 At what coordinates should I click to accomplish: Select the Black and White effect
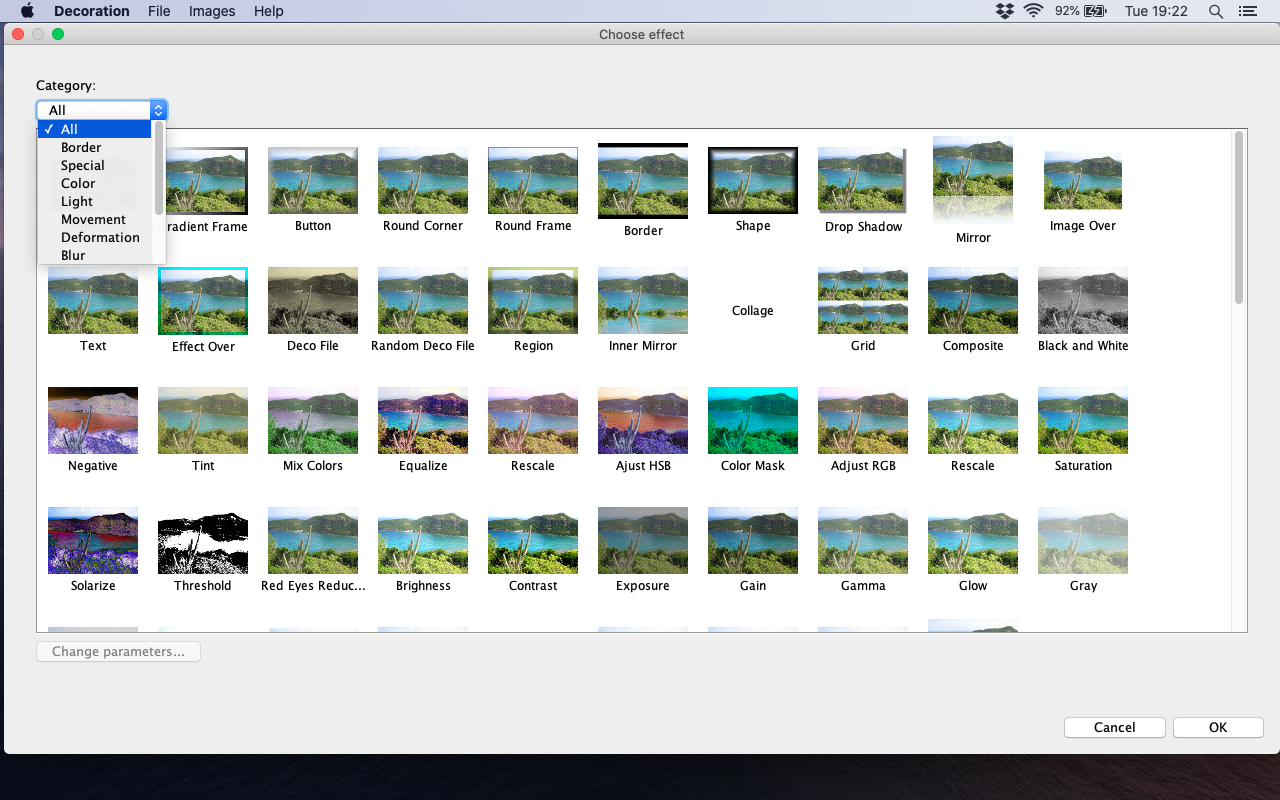(1082, 301)
